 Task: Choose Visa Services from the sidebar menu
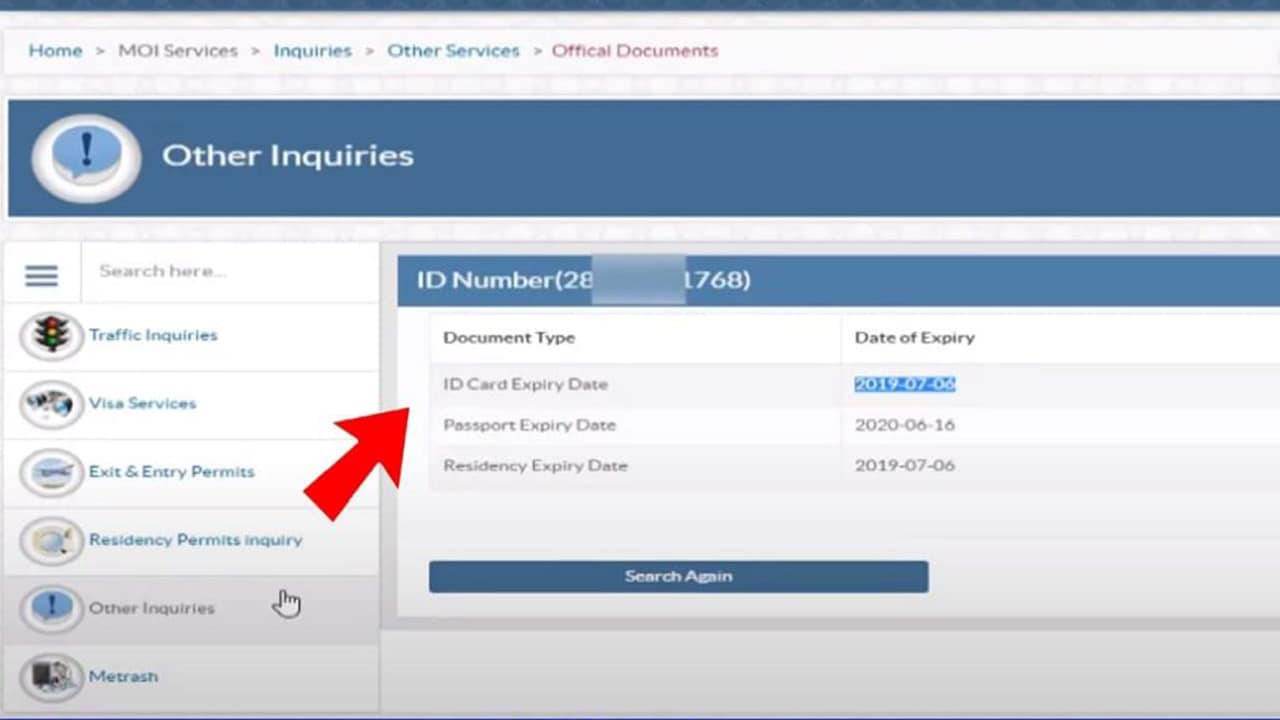point(142,404)
